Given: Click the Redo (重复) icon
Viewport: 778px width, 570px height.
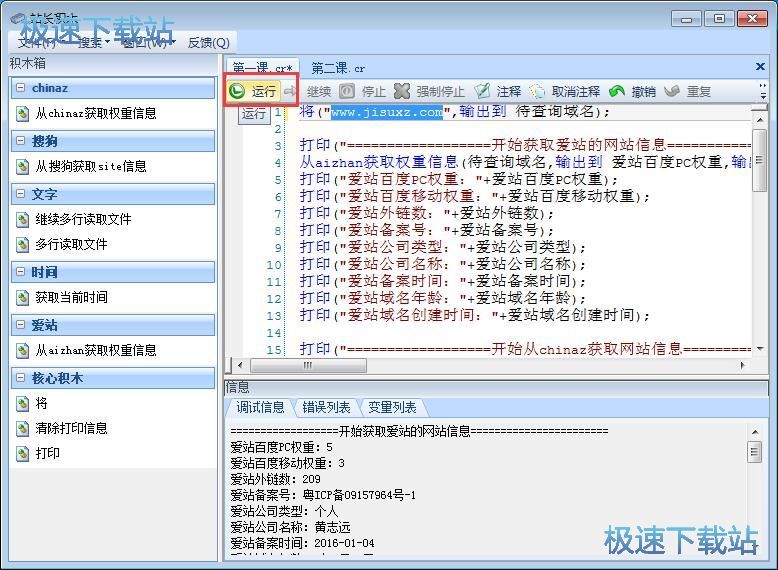Looking at the screenshot, I should [x=671, y=91].
